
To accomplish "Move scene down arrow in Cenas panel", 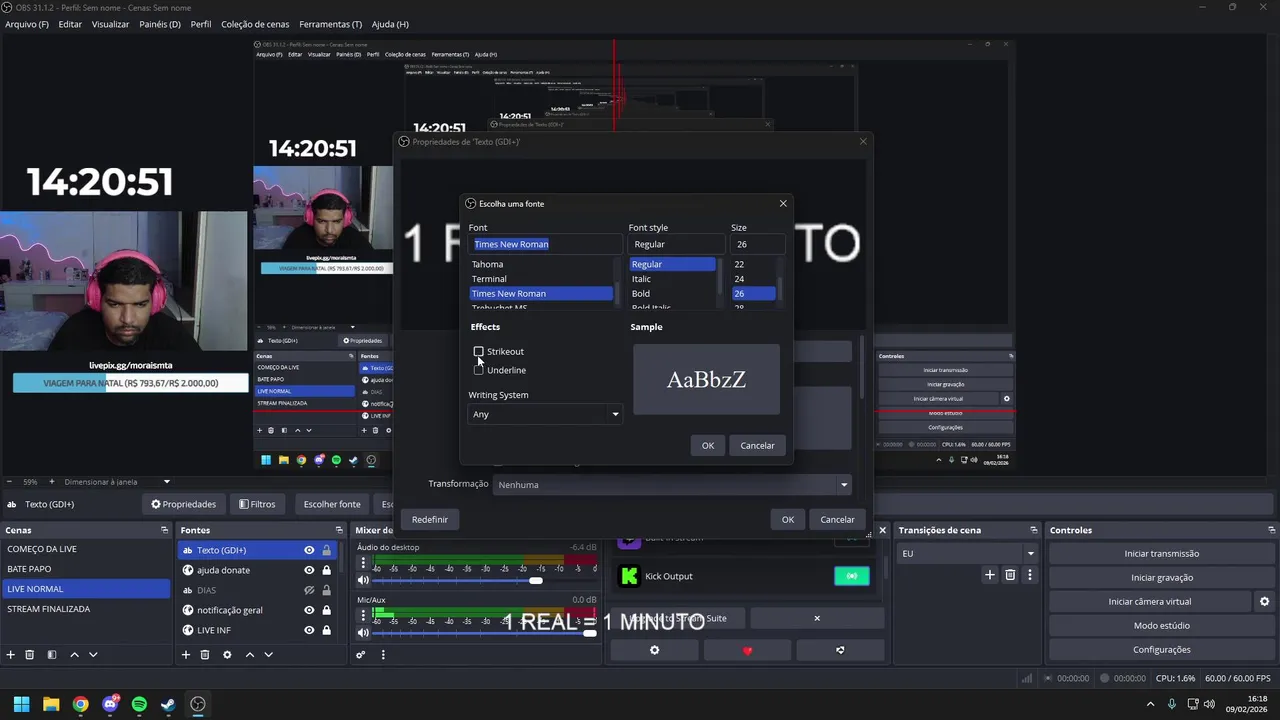I will pyautogui.click(x=93, y=655).
